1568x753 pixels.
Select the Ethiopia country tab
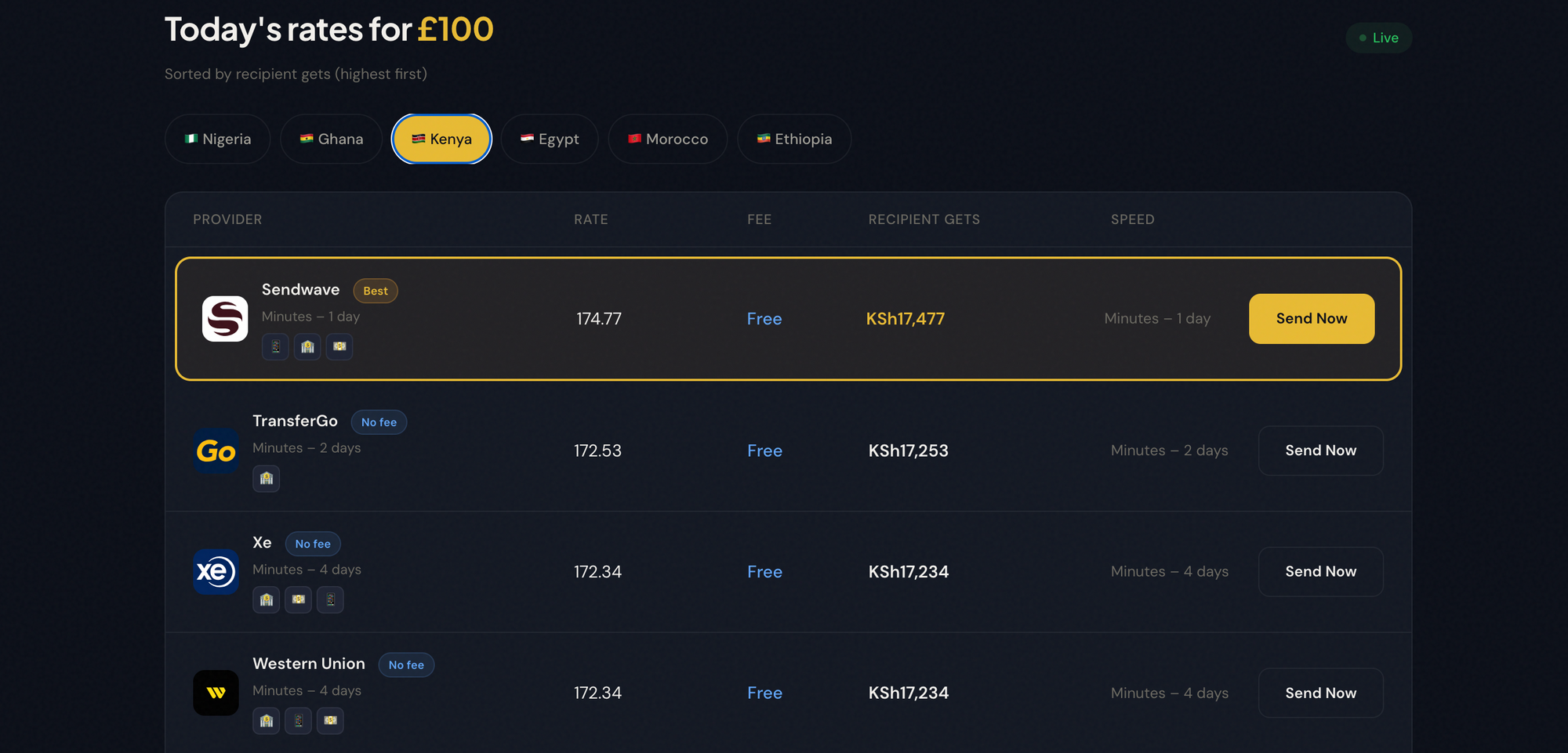pyautogui.click(x=794, y=139)
